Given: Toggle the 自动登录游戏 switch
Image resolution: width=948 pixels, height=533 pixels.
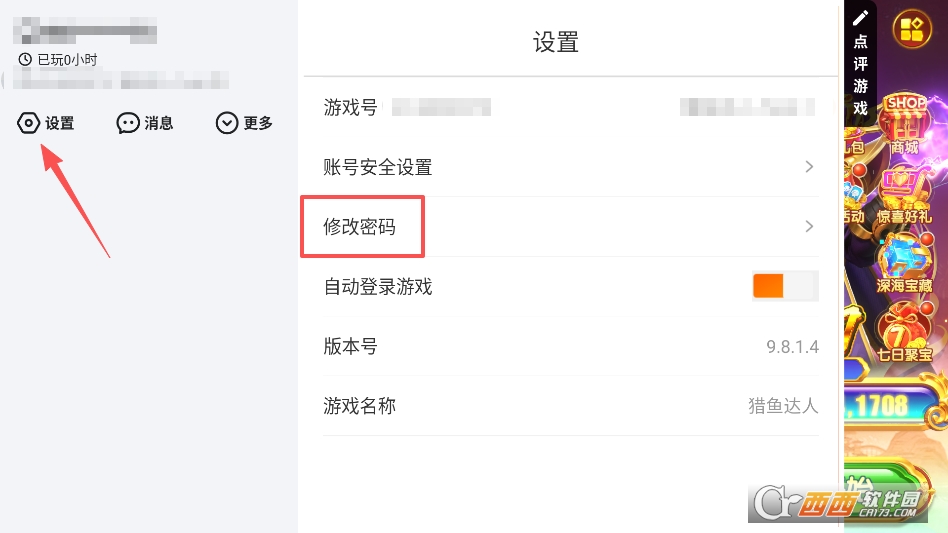Looking at the screenshot, I should pos(785,286).
